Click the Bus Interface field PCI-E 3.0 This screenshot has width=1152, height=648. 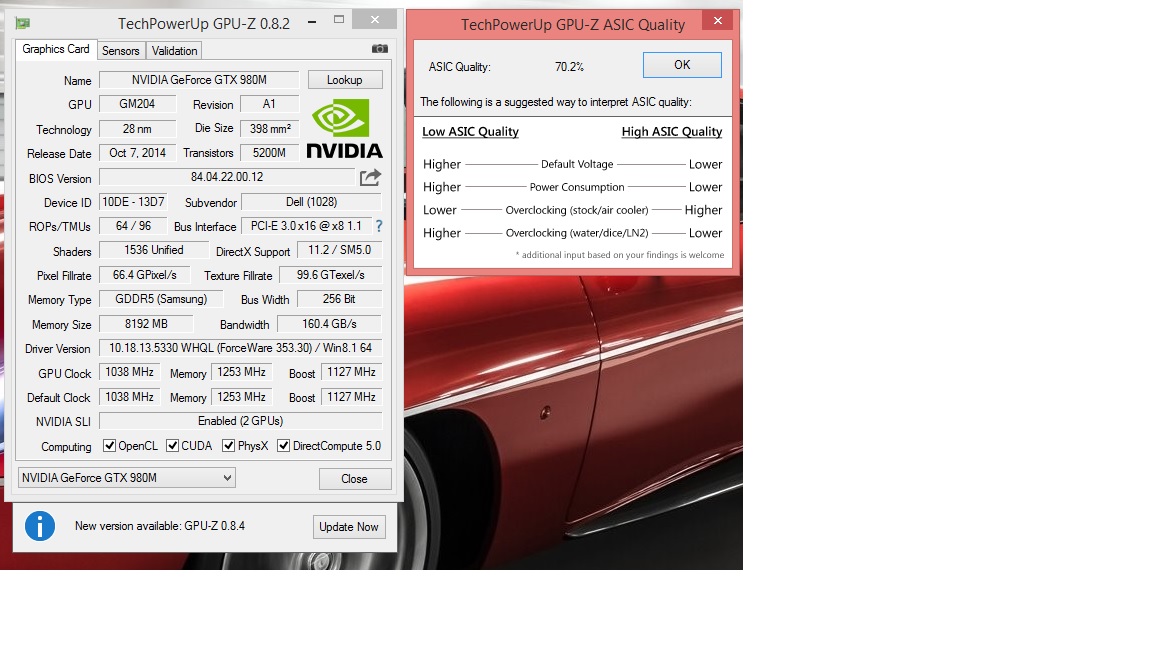(x=306, y=226)
